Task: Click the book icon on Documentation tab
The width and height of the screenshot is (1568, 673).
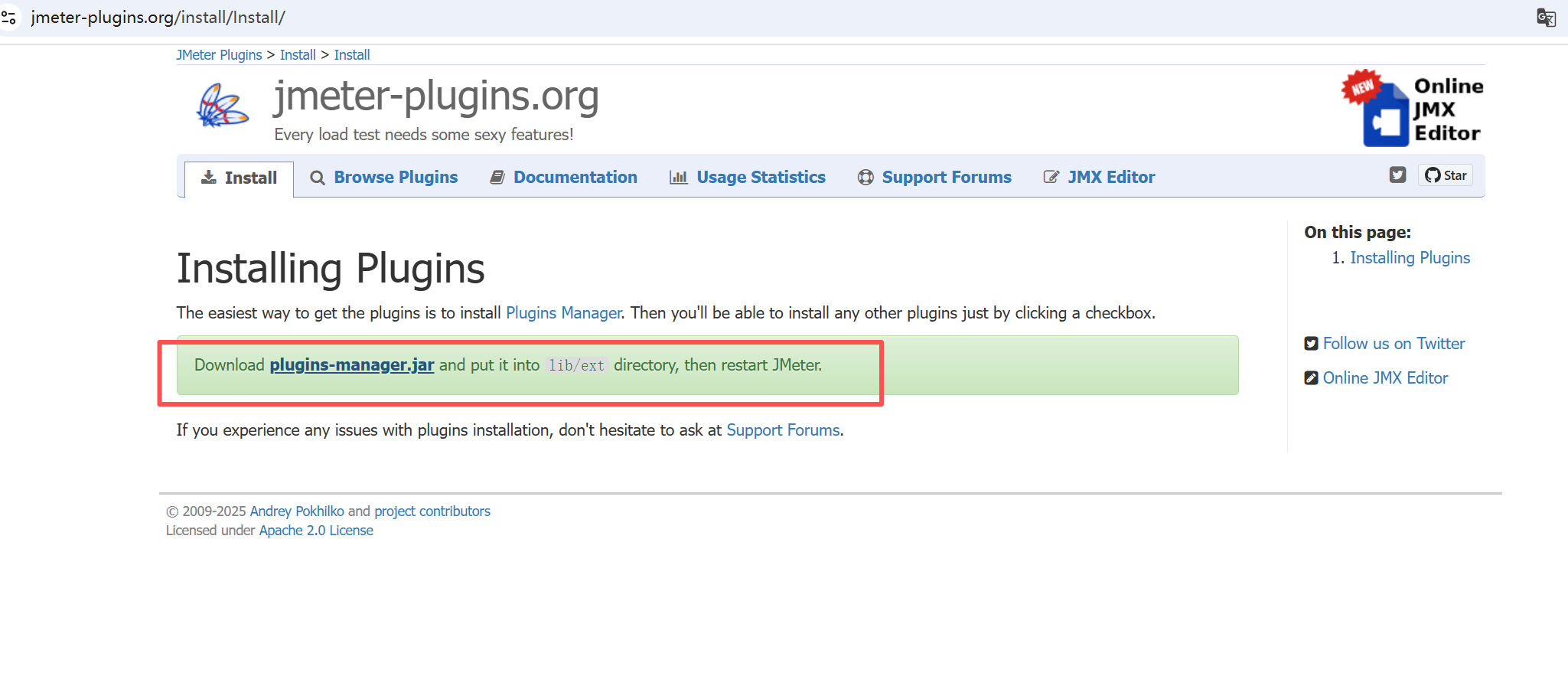Action: [x=497, y=178]
